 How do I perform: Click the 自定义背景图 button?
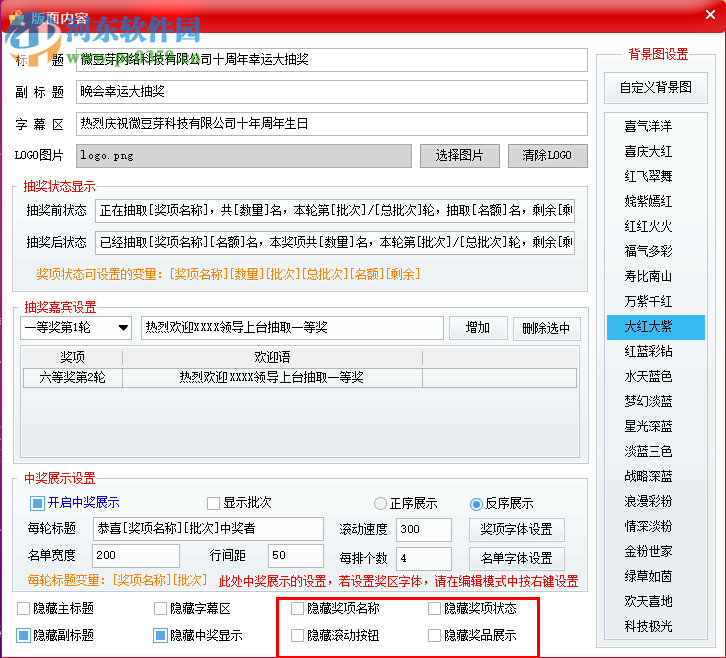(x=656, y=88)
